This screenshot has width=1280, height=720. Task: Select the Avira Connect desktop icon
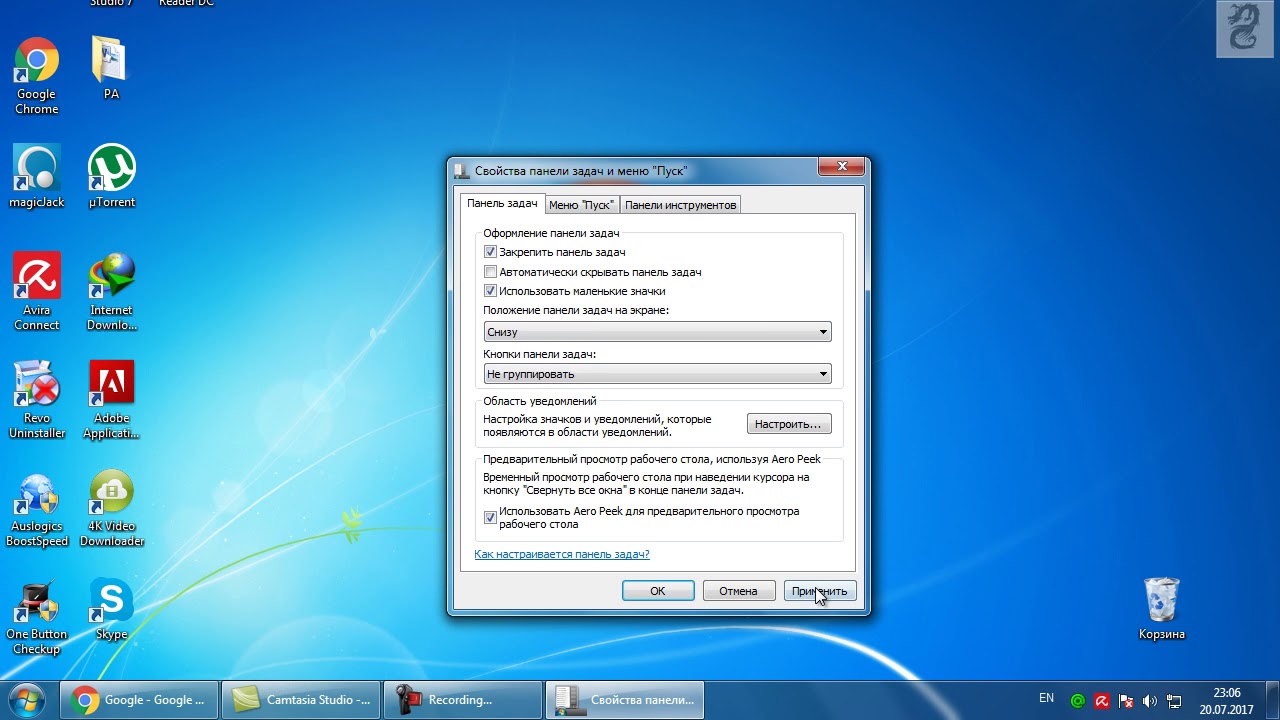point(37,292)
